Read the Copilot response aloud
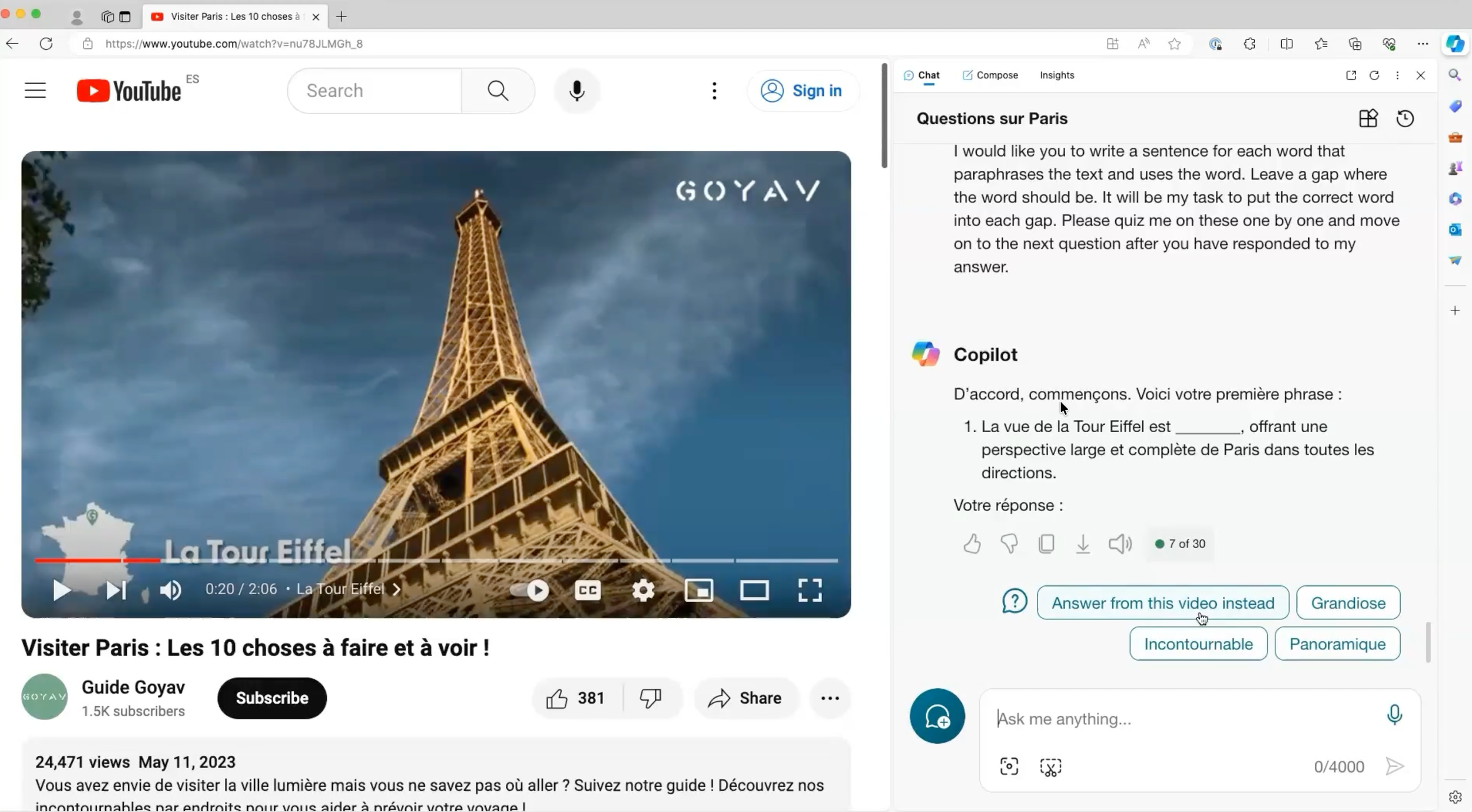The image size is (1472, 812). pyautogui.click(x=1120, y=543)
